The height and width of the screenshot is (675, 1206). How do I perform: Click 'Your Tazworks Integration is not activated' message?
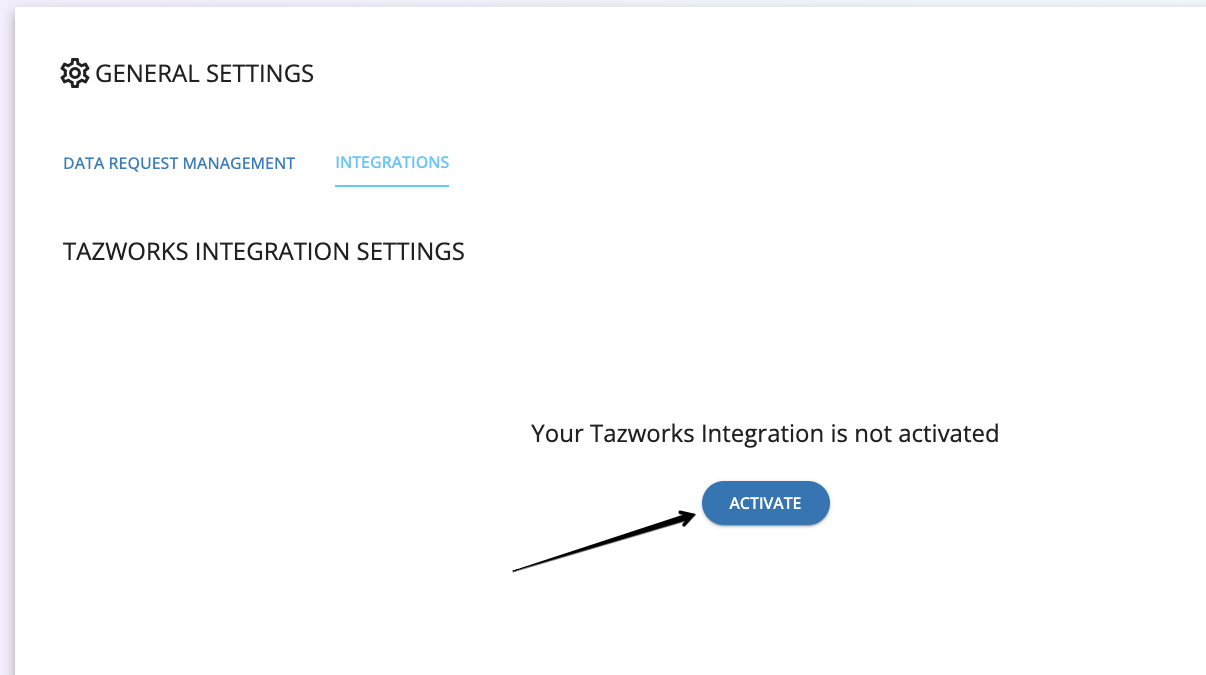pos(765,433)
